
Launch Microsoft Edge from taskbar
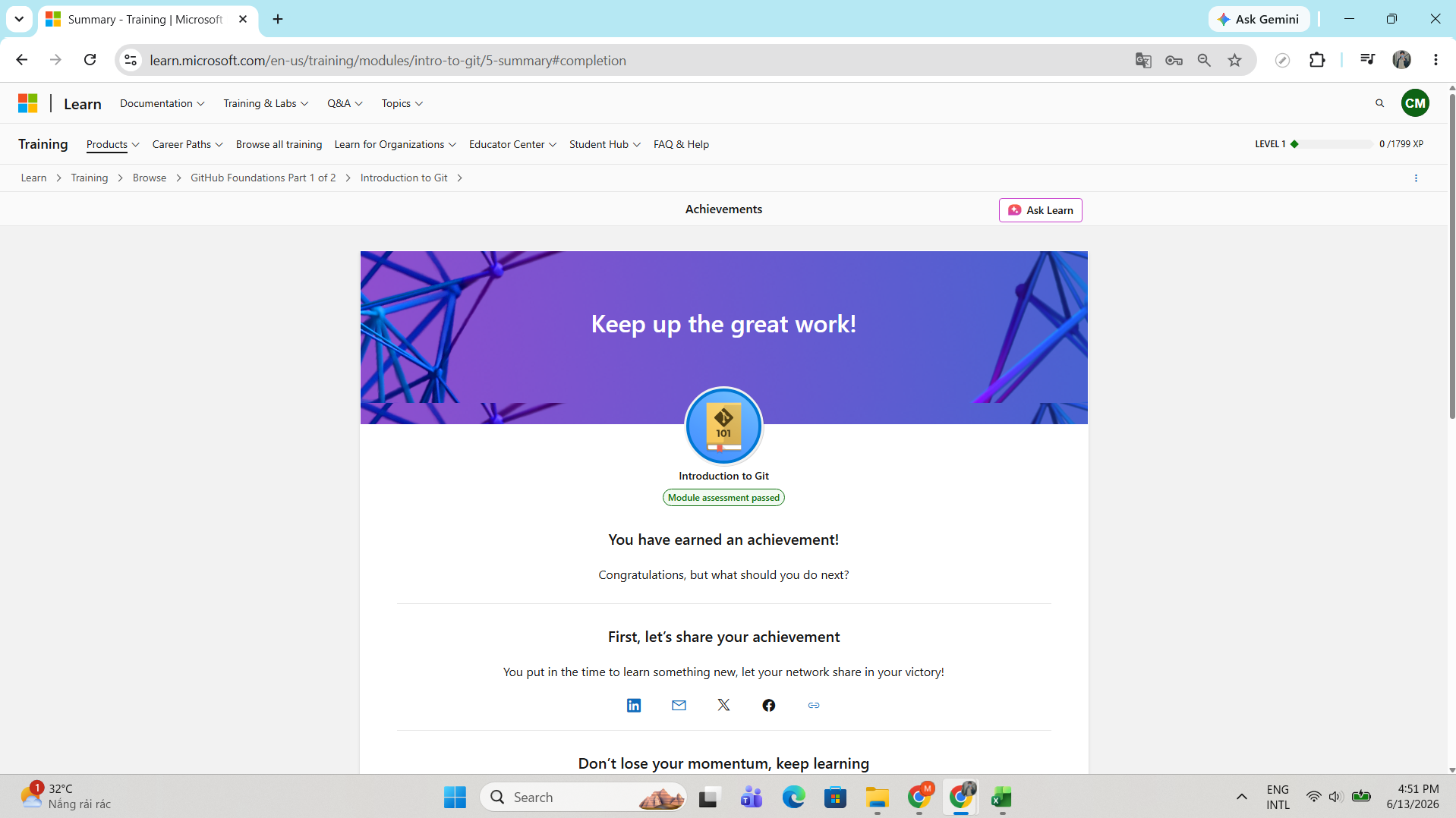click(793, 797)
